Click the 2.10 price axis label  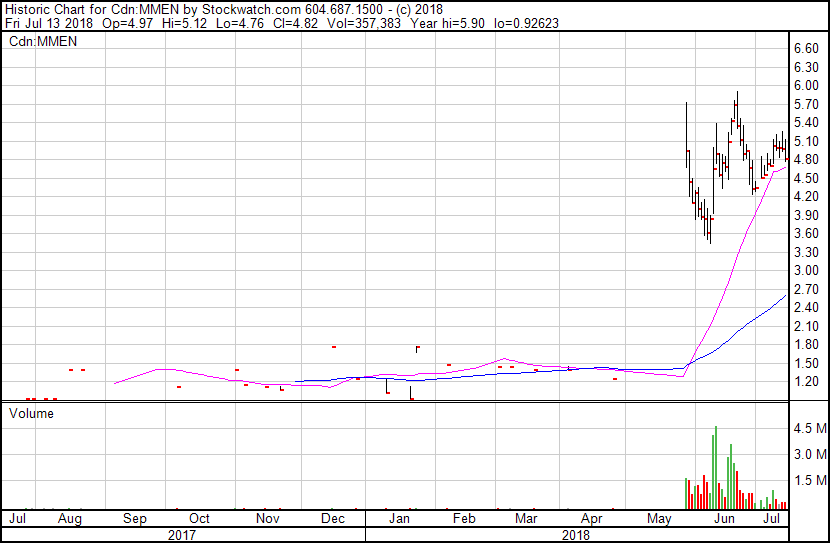806,326
